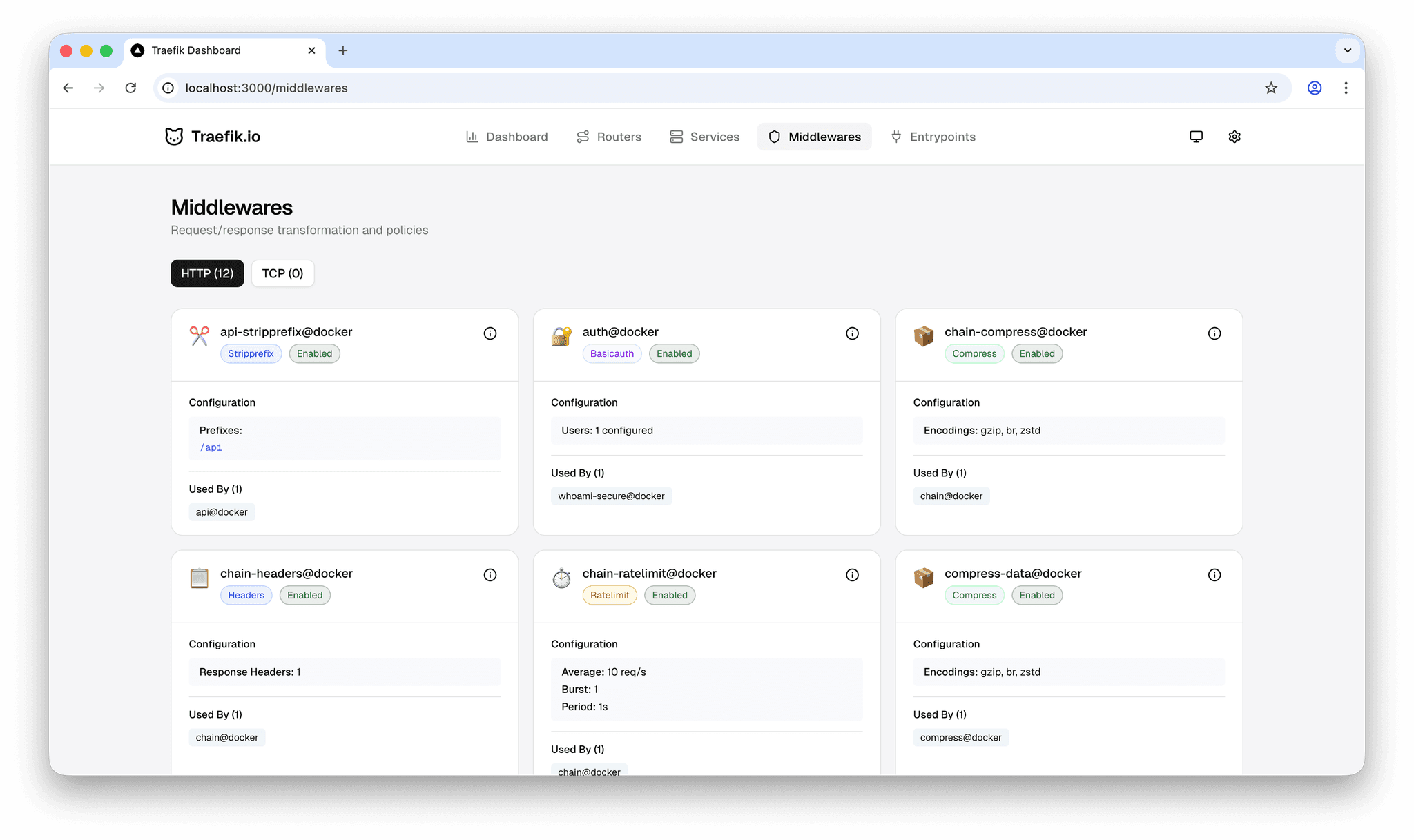Viewport: 1414px width, 840px height.
Task: Click the Services stack icon
Action: click(676, 136)
